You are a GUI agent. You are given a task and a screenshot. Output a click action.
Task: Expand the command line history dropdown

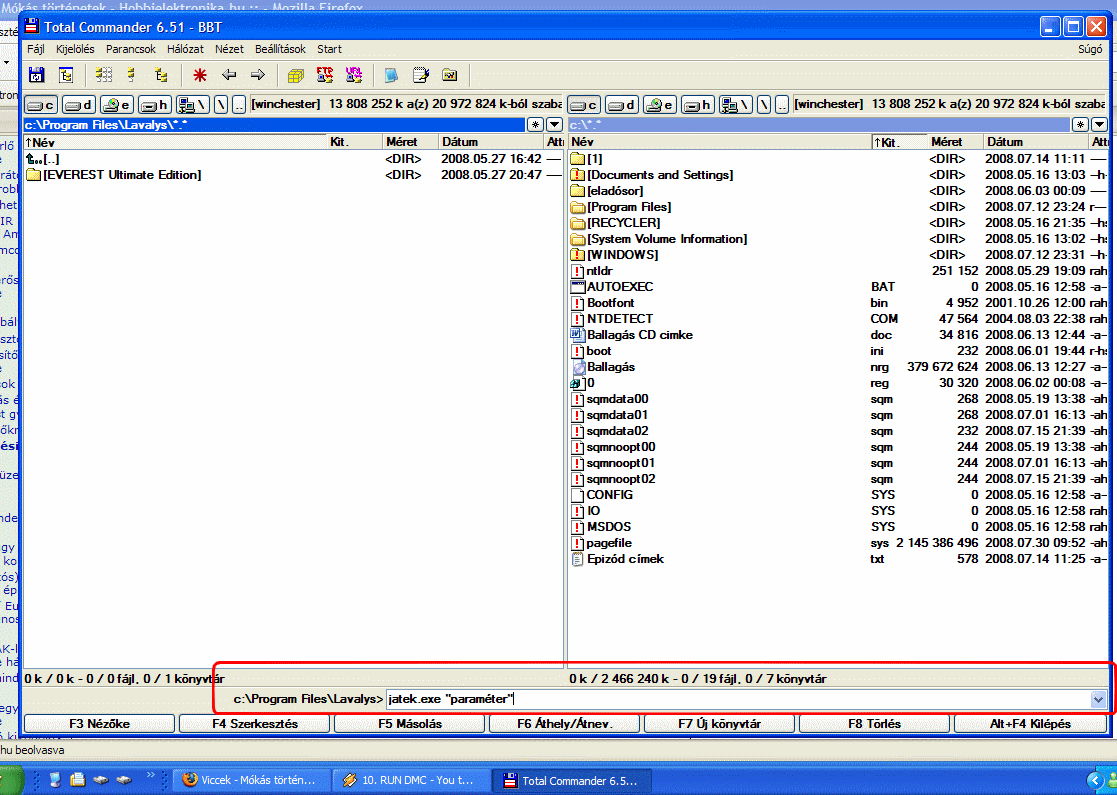(1098, 700)
